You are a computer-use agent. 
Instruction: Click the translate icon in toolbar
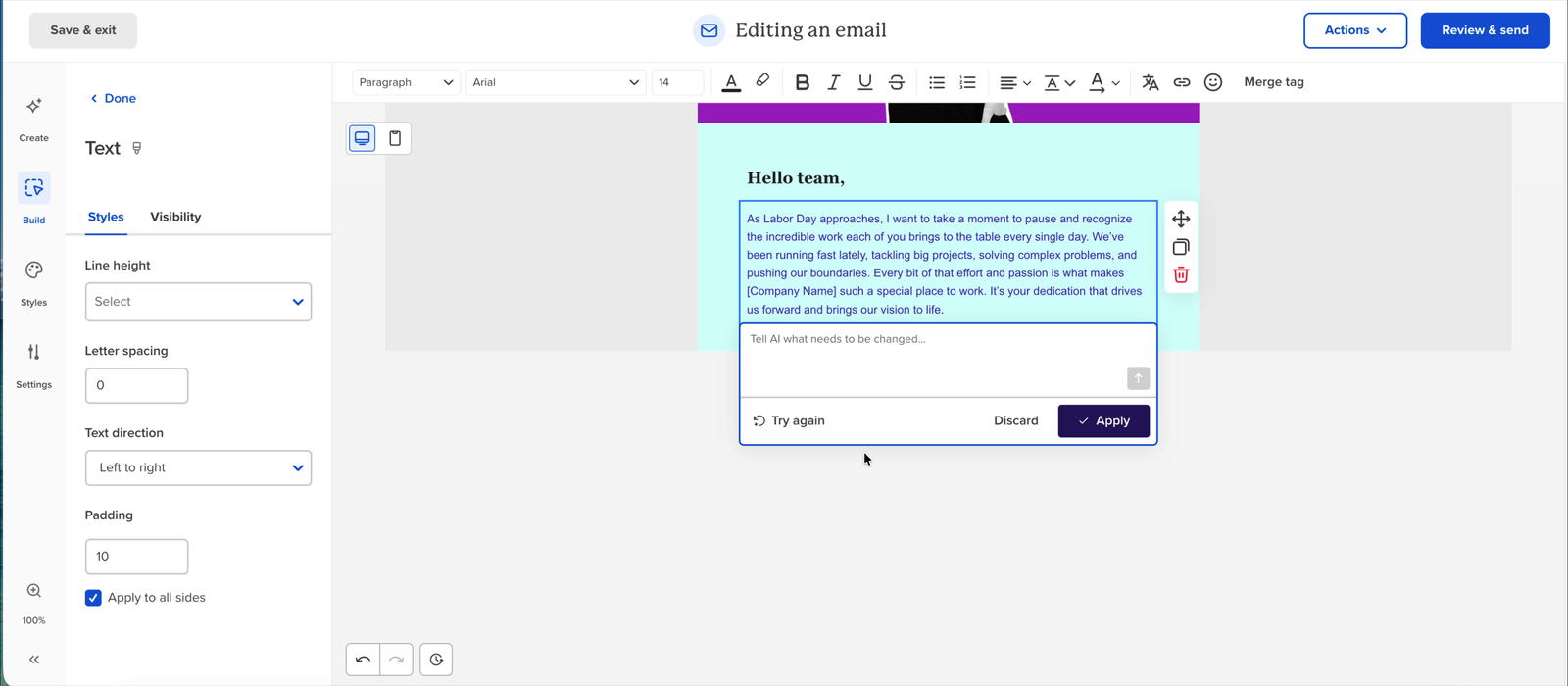coord(1151,82)
